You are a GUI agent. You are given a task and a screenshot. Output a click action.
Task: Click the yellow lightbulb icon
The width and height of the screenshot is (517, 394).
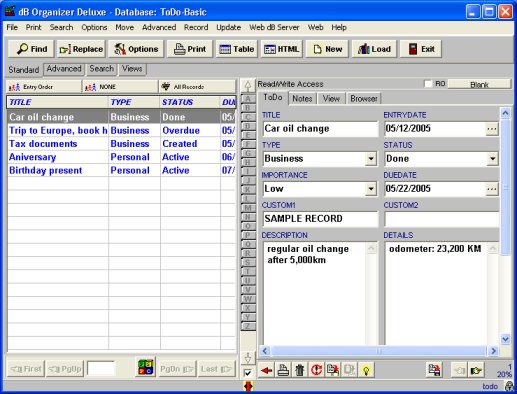point(366,370)
